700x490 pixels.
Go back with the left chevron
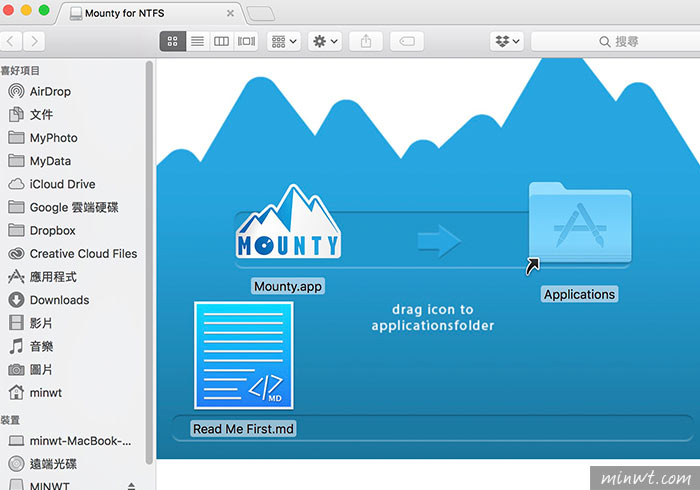pos(10,42)
